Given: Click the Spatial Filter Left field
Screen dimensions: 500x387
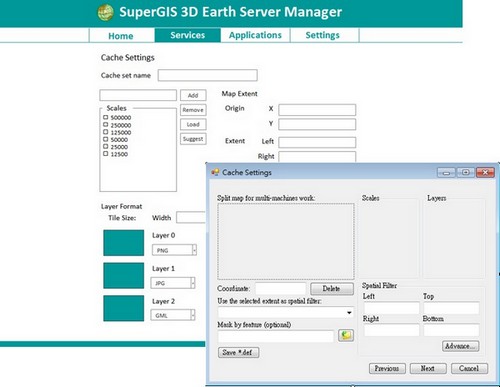Looking at the screenshot, I should pyautogui.click(x=391, y=308).
